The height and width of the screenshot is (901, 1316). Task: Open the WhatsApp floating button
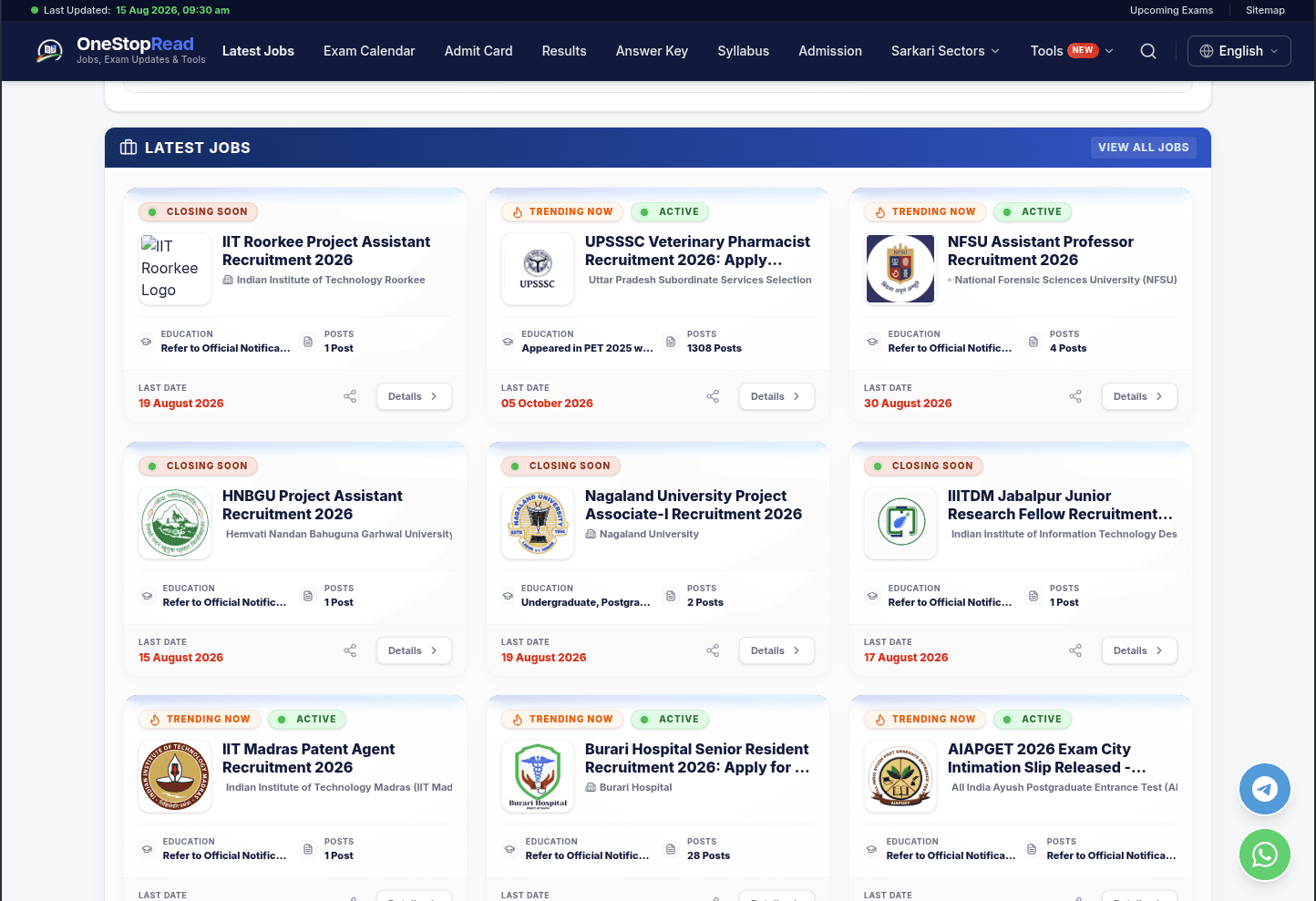pos(1265,855)
